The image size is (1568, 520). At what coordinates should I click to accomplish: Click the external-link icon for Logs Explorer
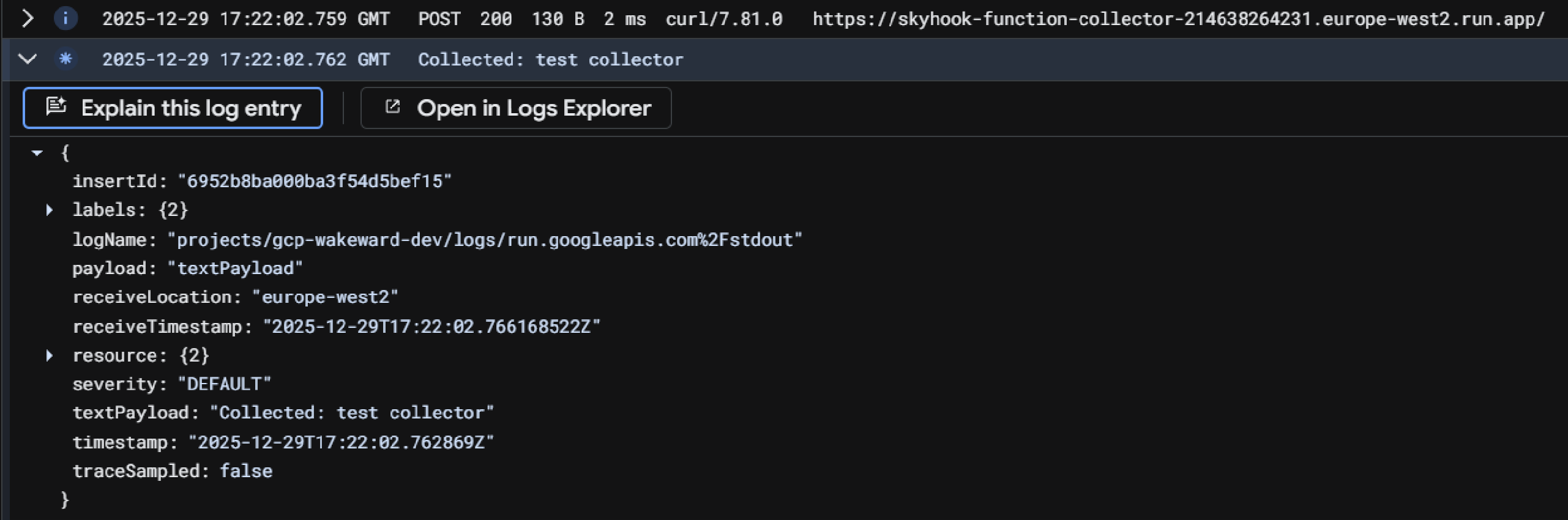[392, 107]
